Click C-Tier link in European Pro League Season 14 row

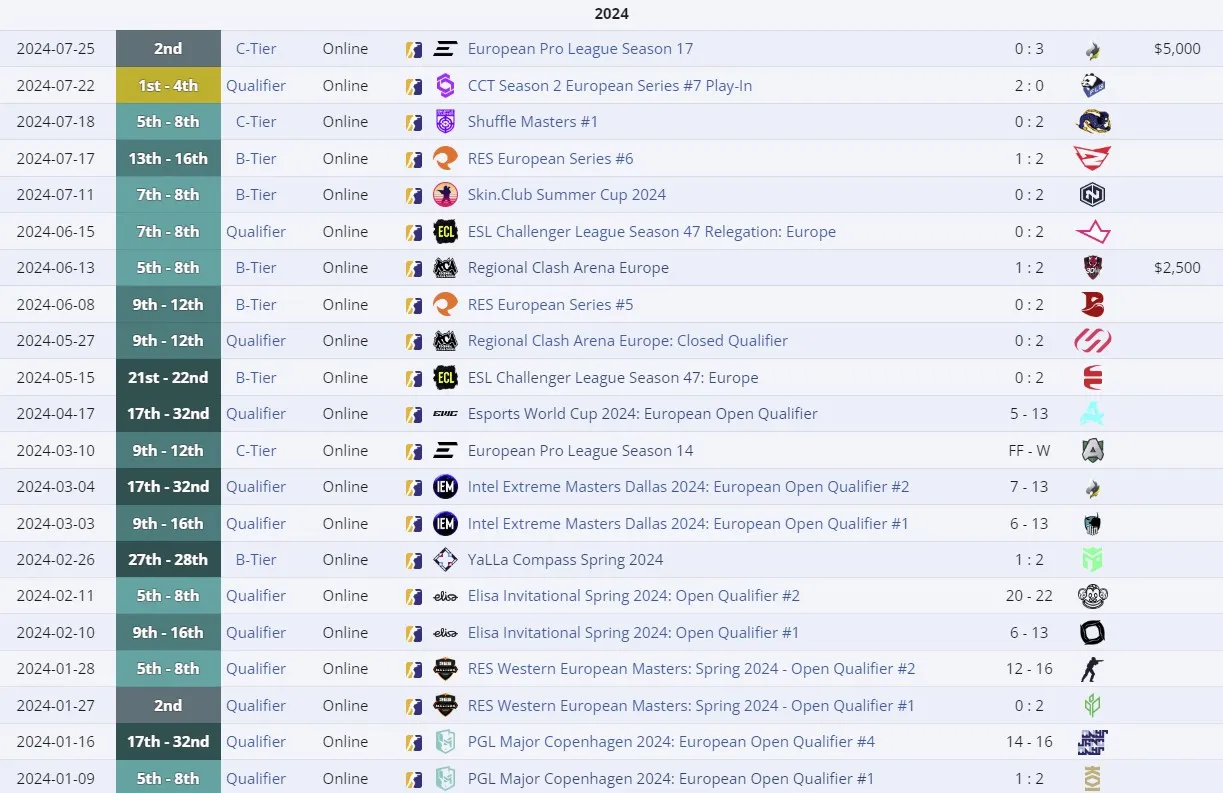point(256,451)
